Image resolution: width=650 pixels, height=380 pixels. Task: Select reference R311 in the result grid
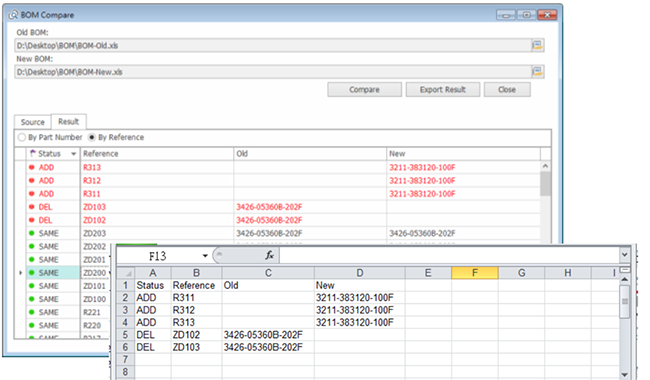[92, 194]
